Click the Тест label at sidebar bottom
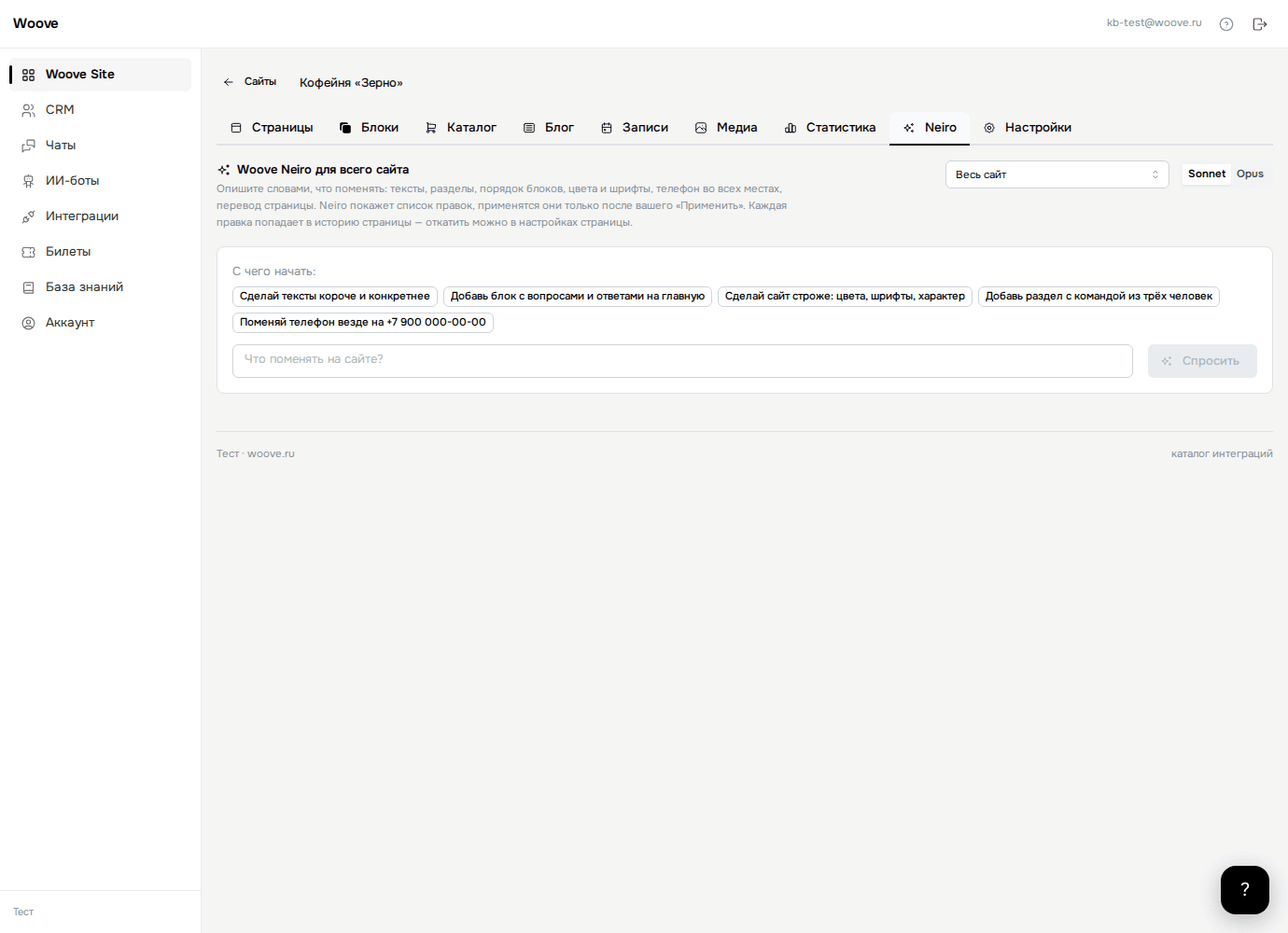 point(23,912)
